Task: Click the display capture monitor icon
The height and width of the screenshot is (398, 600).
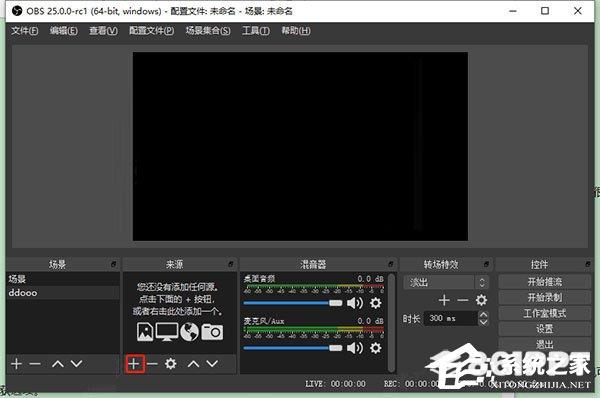Action: (x=166, y=332)
